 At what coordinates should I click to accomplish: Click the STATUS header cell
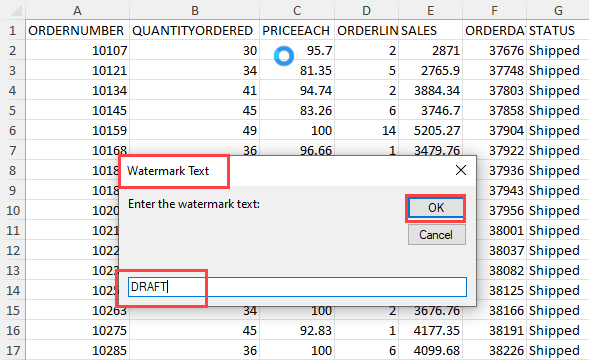pyautogui.click(x=558, y=30)
